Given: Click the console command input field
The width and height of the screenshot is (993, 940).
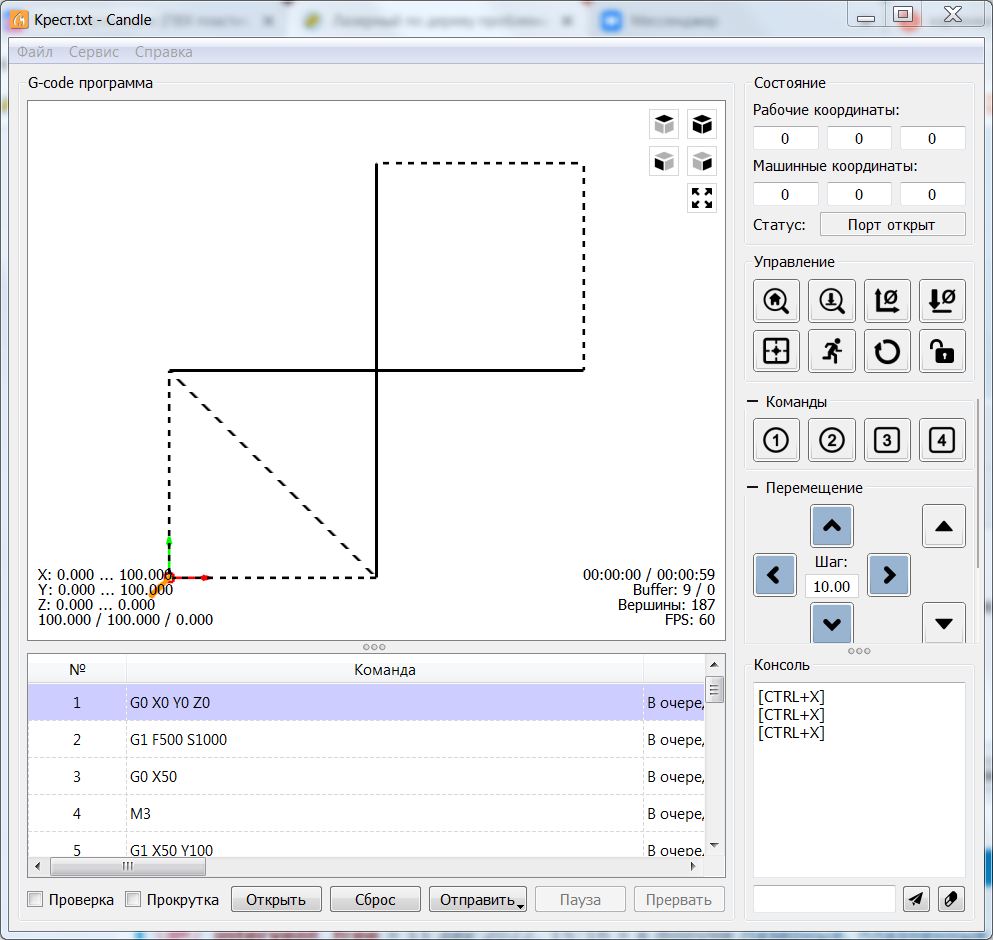Looking at the screenshot, I should click(824, 898).
